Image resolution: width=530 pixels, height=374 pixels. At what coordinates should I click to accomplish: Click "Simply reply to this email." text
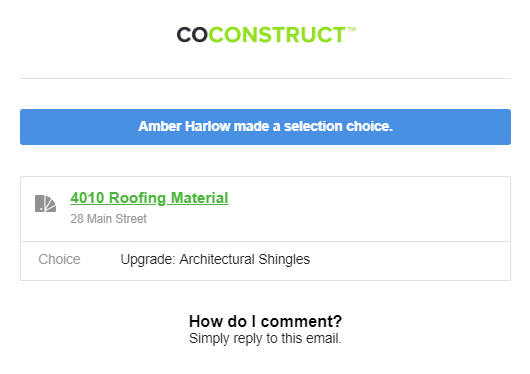tap(265, 338)
